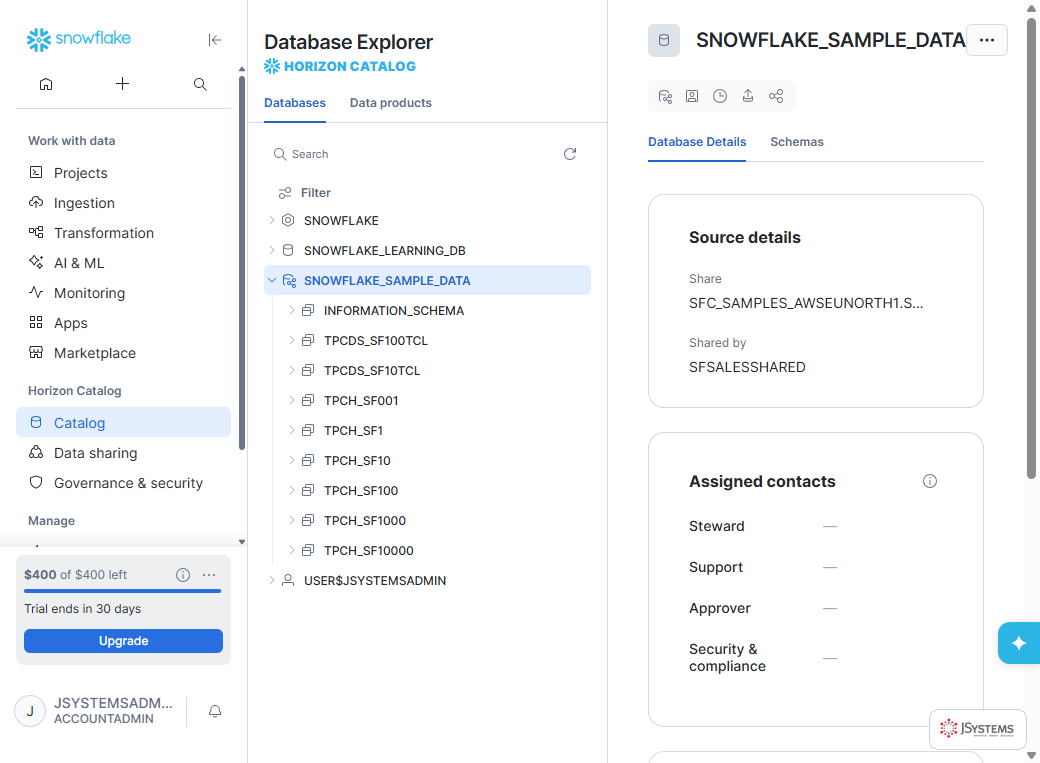Select INFORMATION_SCHEMA label

pyautogui.click(x=394, y=311)
